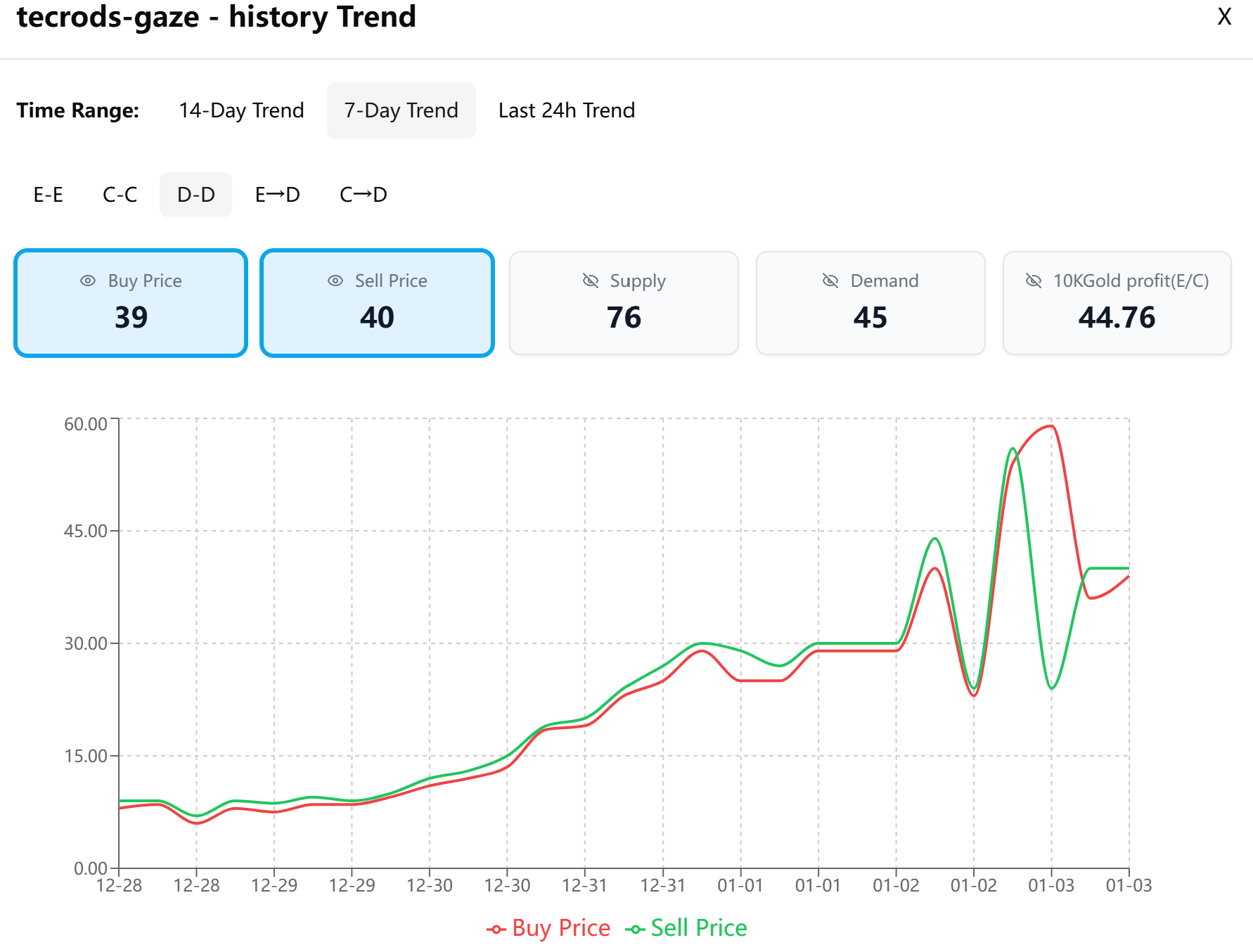Show the 10KGold profit(E/C) series
The width and height of the screenshot is (1253, 952).
[x=1117, y=302]
